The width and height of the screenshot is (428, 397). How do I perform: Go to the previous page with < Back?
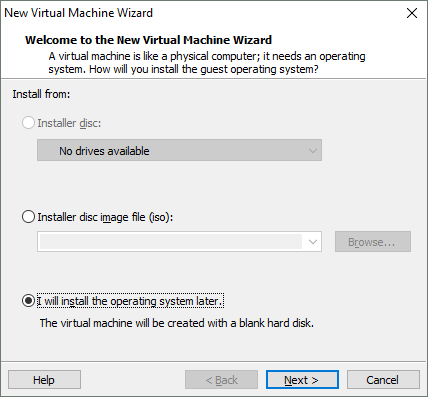coord(221,380)
